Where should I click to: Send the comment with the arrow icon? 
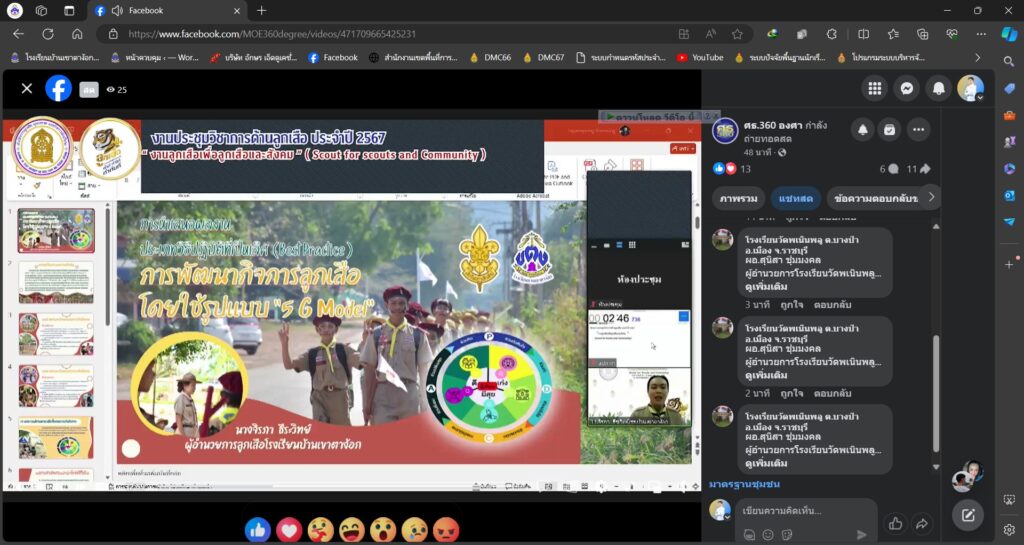coord(861,535)
